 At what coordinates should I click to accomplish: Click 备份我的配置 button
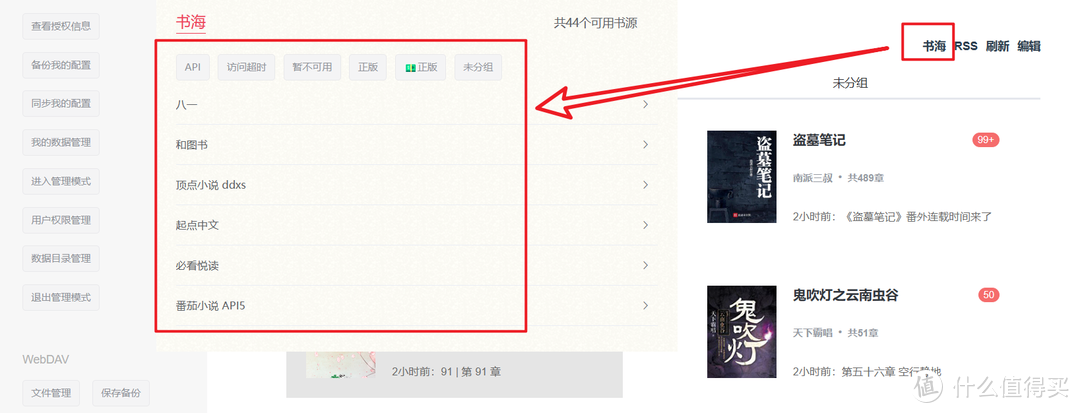61,65
